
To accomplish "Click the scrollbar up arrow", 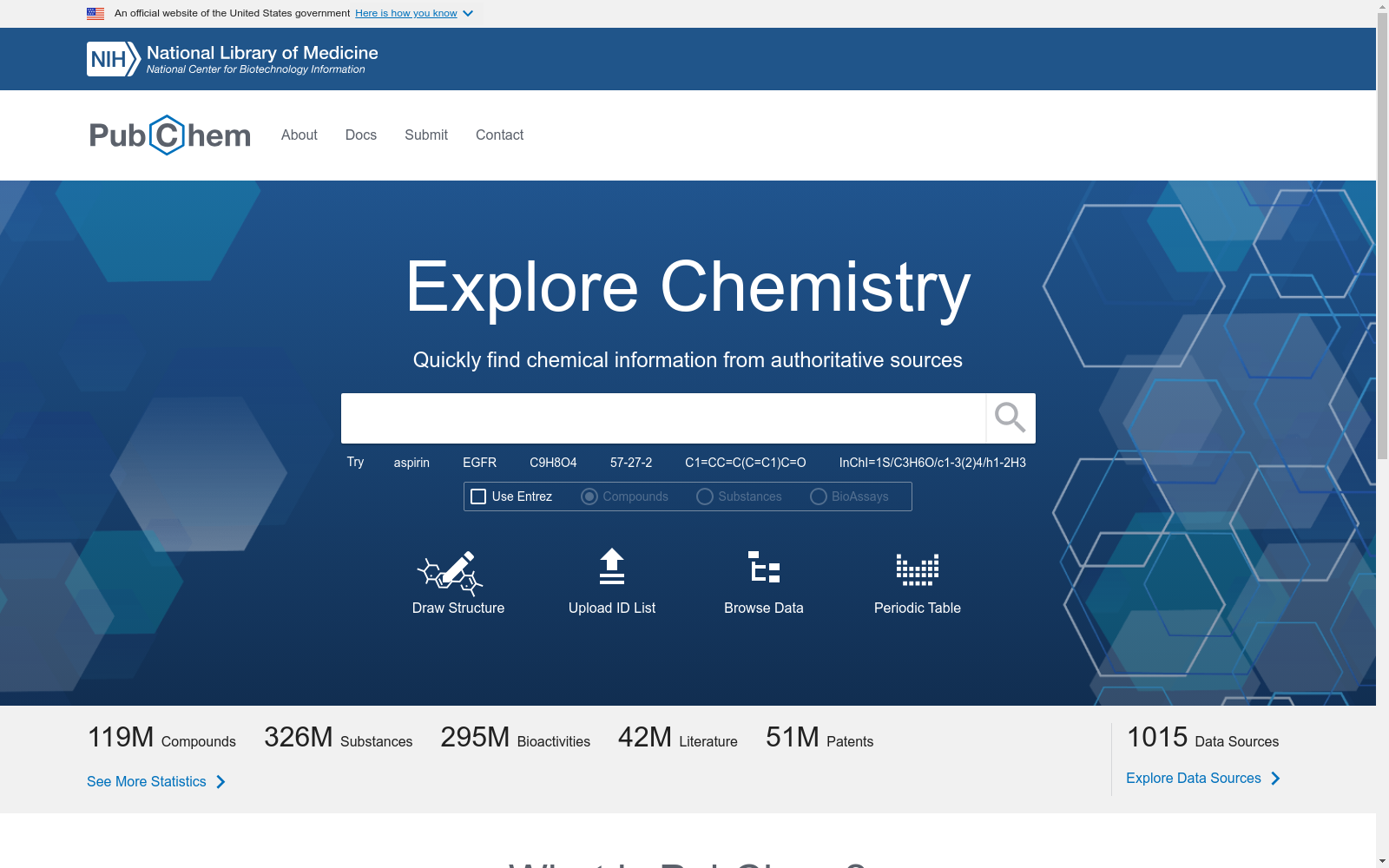I will (1382, 7).
